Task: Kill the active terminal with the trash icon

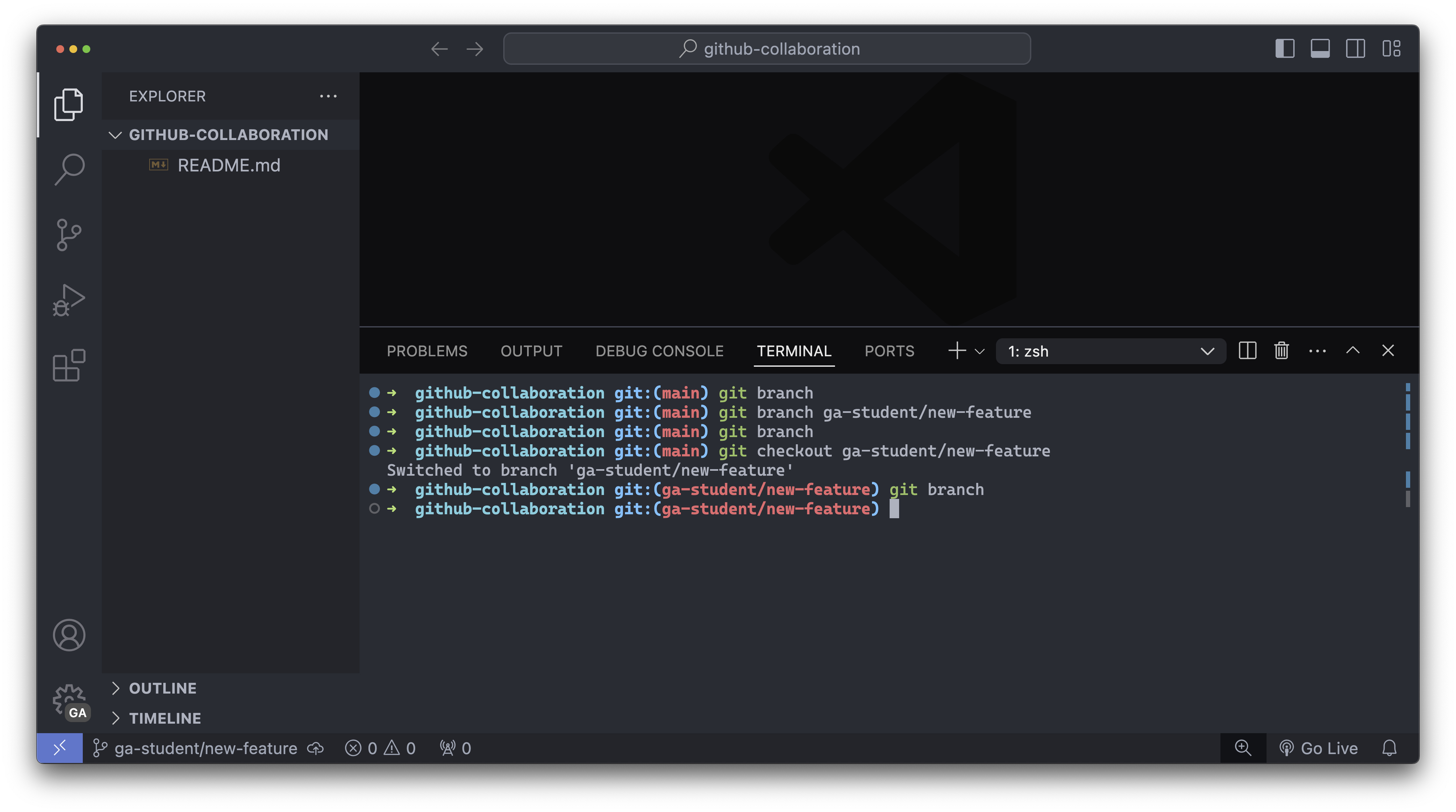Action: [1281, 350]
